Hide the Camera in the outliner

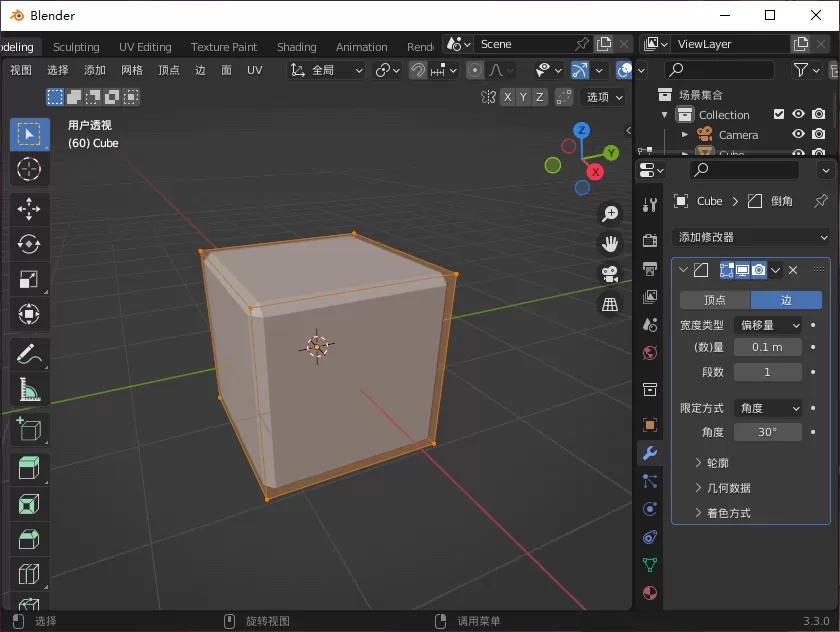click(797, 134)
